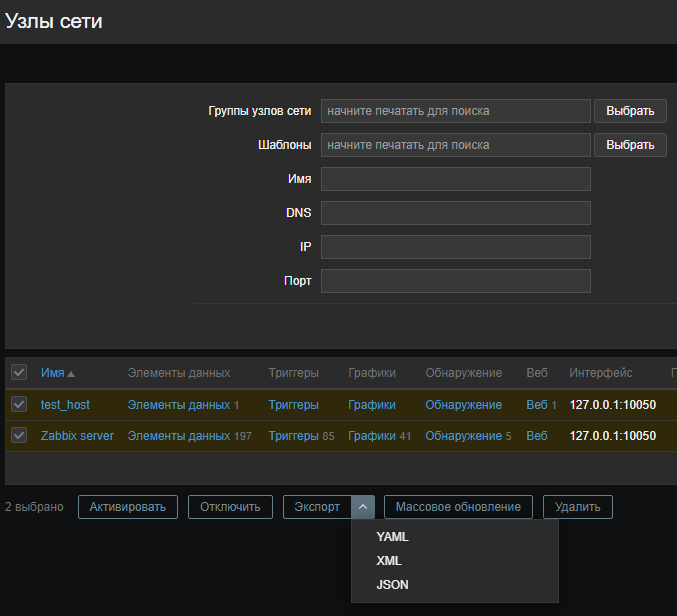Click into the DNS filter field
This screenshot has width=677, height=616.
[x=455, y=213]
